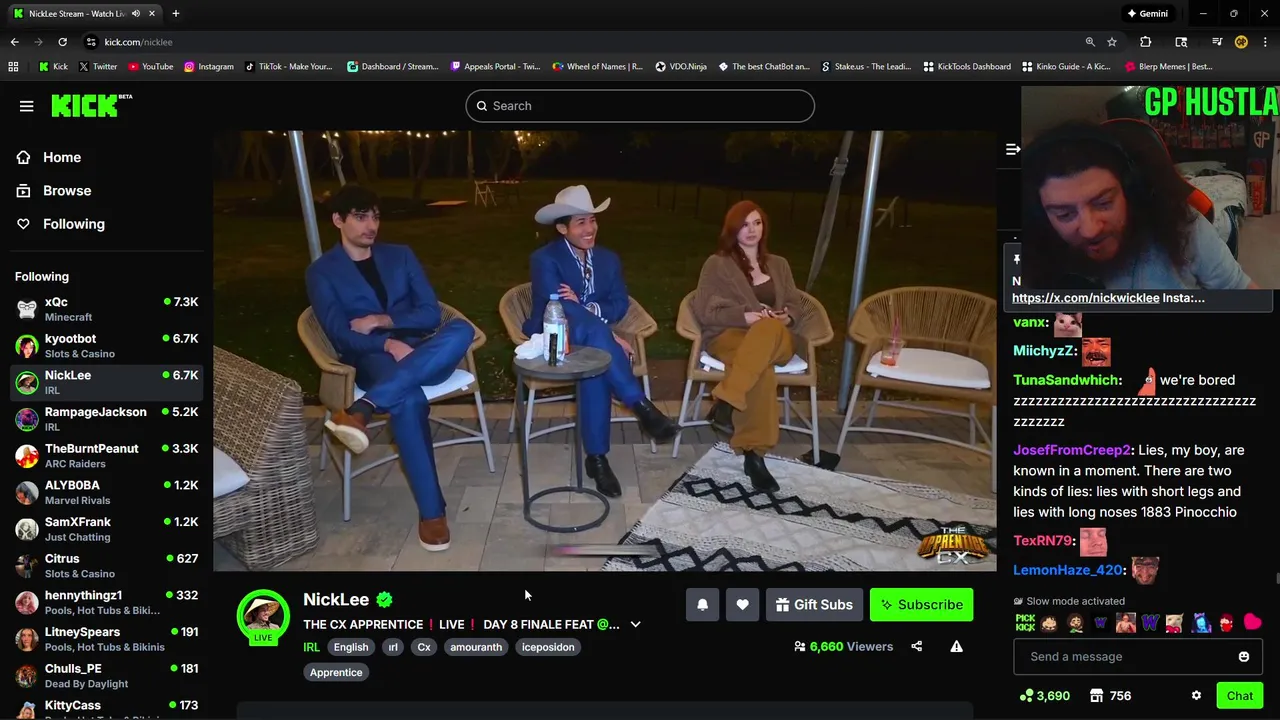This screenshot has height=720, width=1280.
Task: Open xQc channel in Following list
Action: (106, 309)
